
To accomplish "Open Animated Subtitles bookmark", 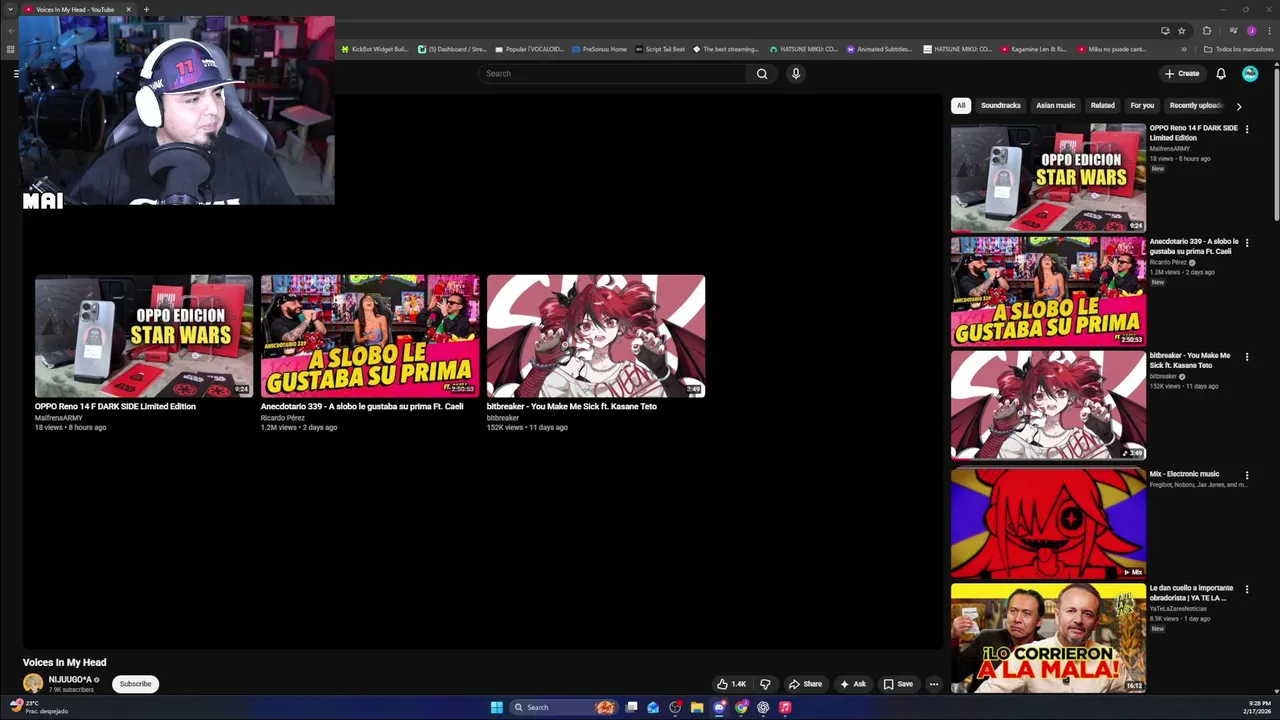I will [879, 49].
